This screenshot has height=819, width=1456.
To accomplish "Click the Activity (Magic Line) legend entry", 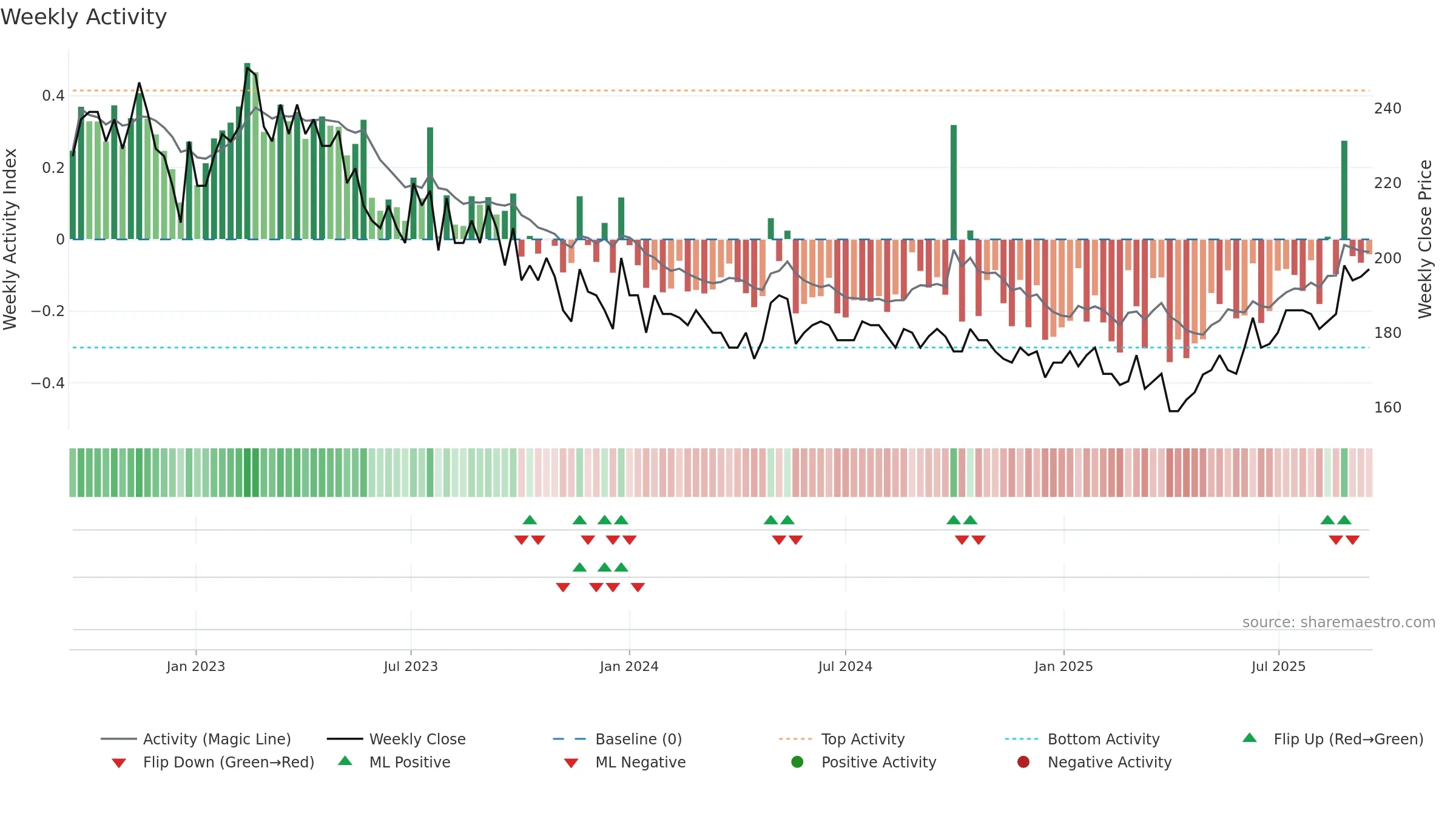I will pyautogui.click(x=196, y=739).
